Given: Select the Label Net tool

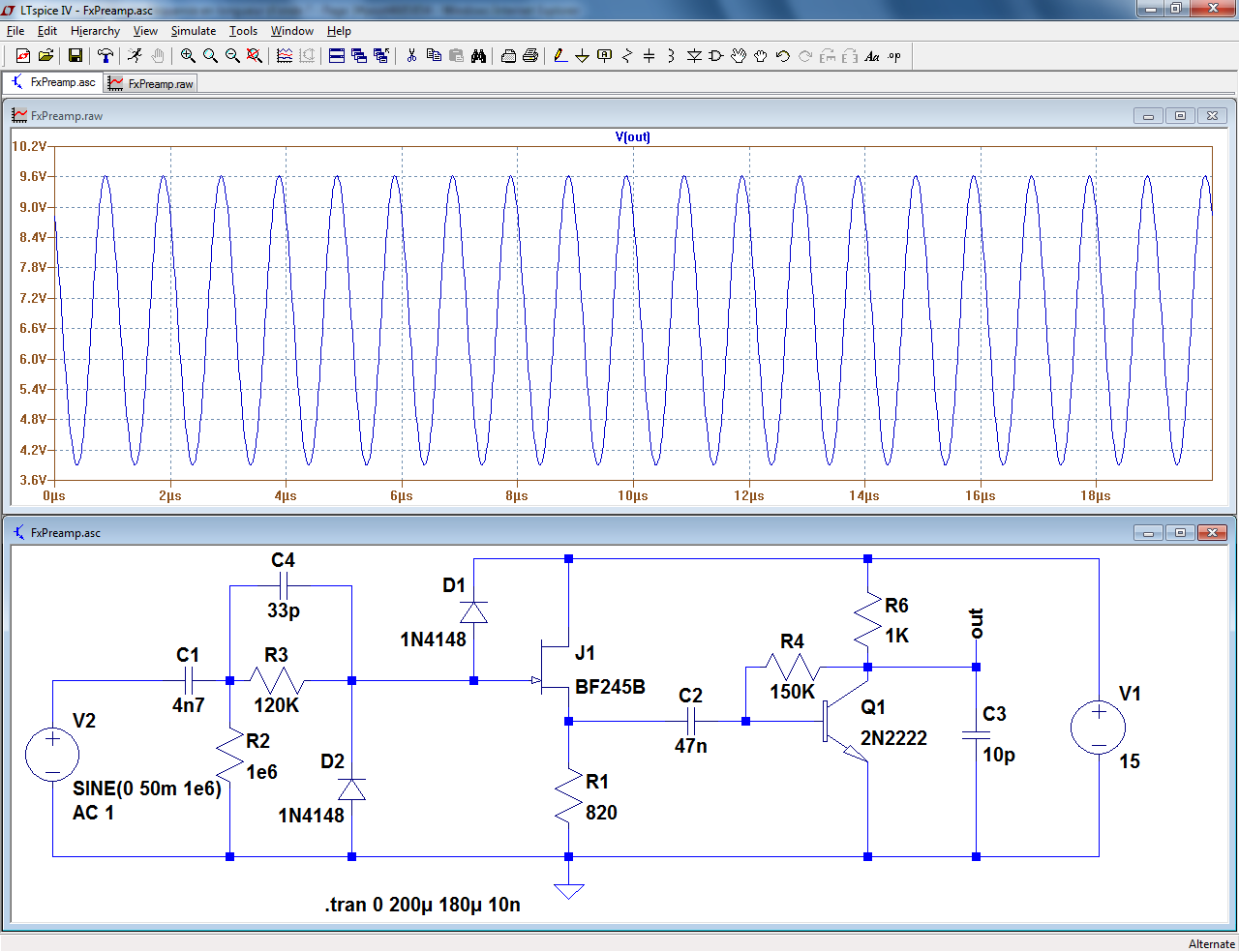Looking at the screenshot, I should coord(605,56).
